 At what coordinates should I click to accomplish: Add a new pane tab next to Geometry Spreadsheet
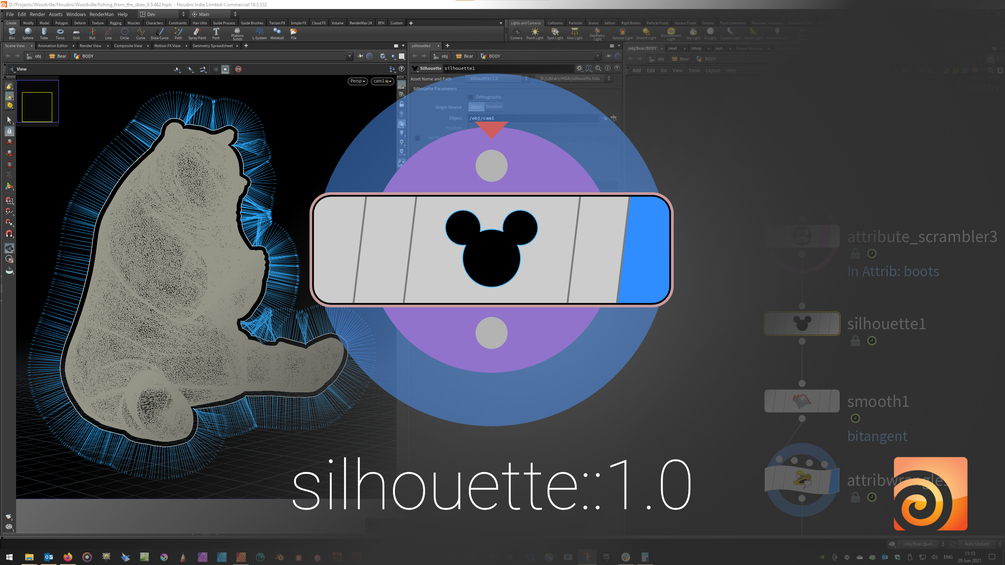(246, 46)
